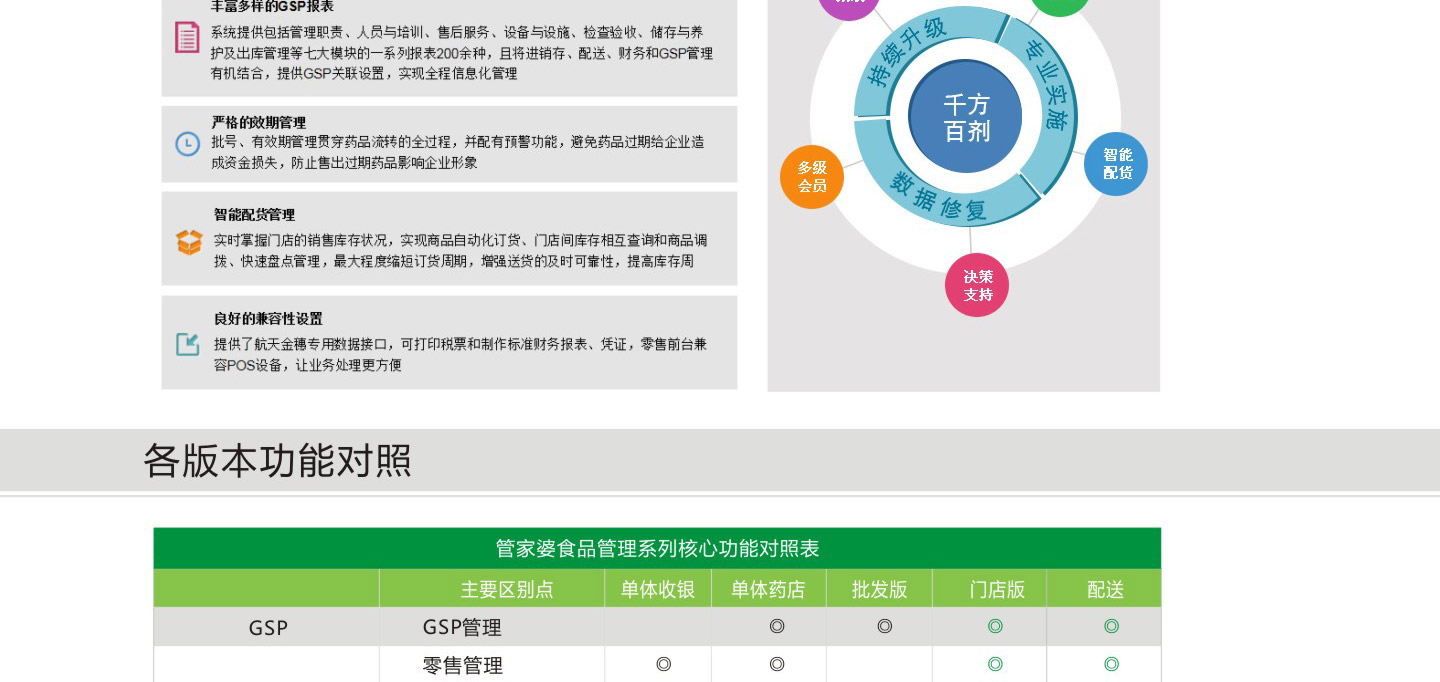1440x682 pixels.
Task: Click the 零售管理 mark under 单体药店
Action: [777, 664]
